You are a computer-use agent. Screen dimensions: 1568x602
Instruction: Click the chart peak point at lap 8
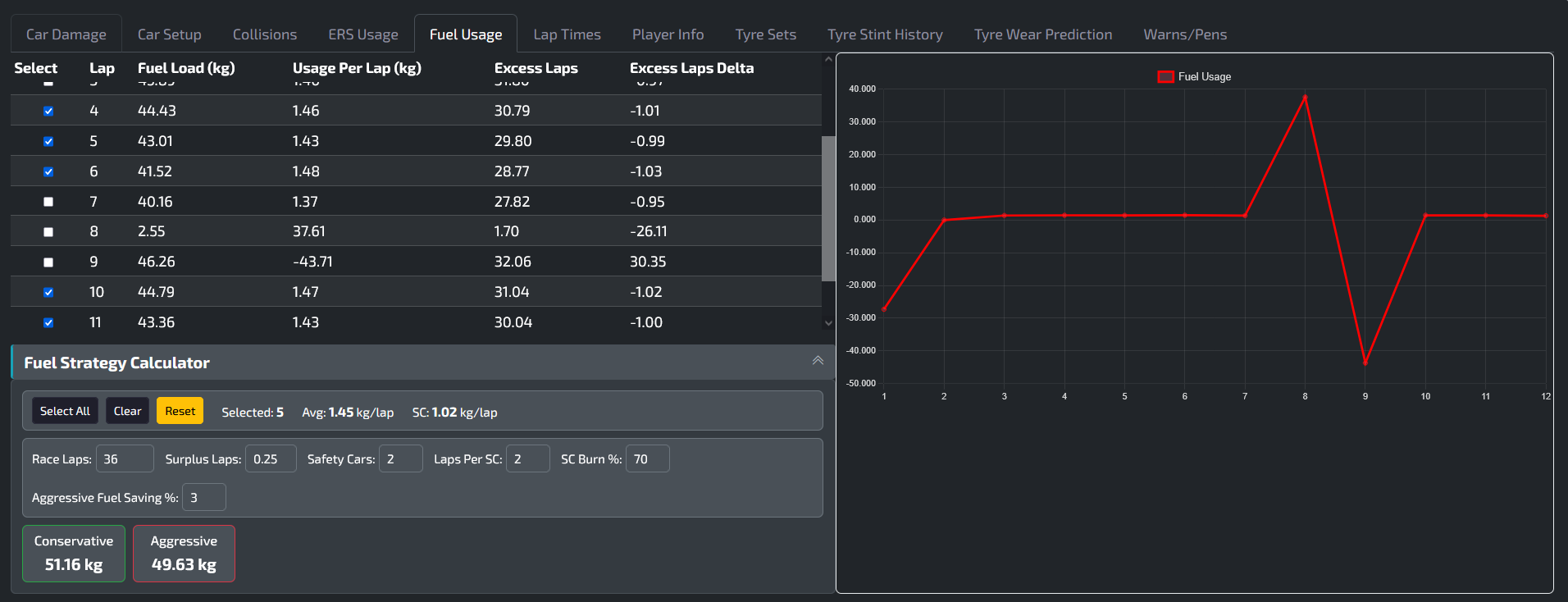1305,97
